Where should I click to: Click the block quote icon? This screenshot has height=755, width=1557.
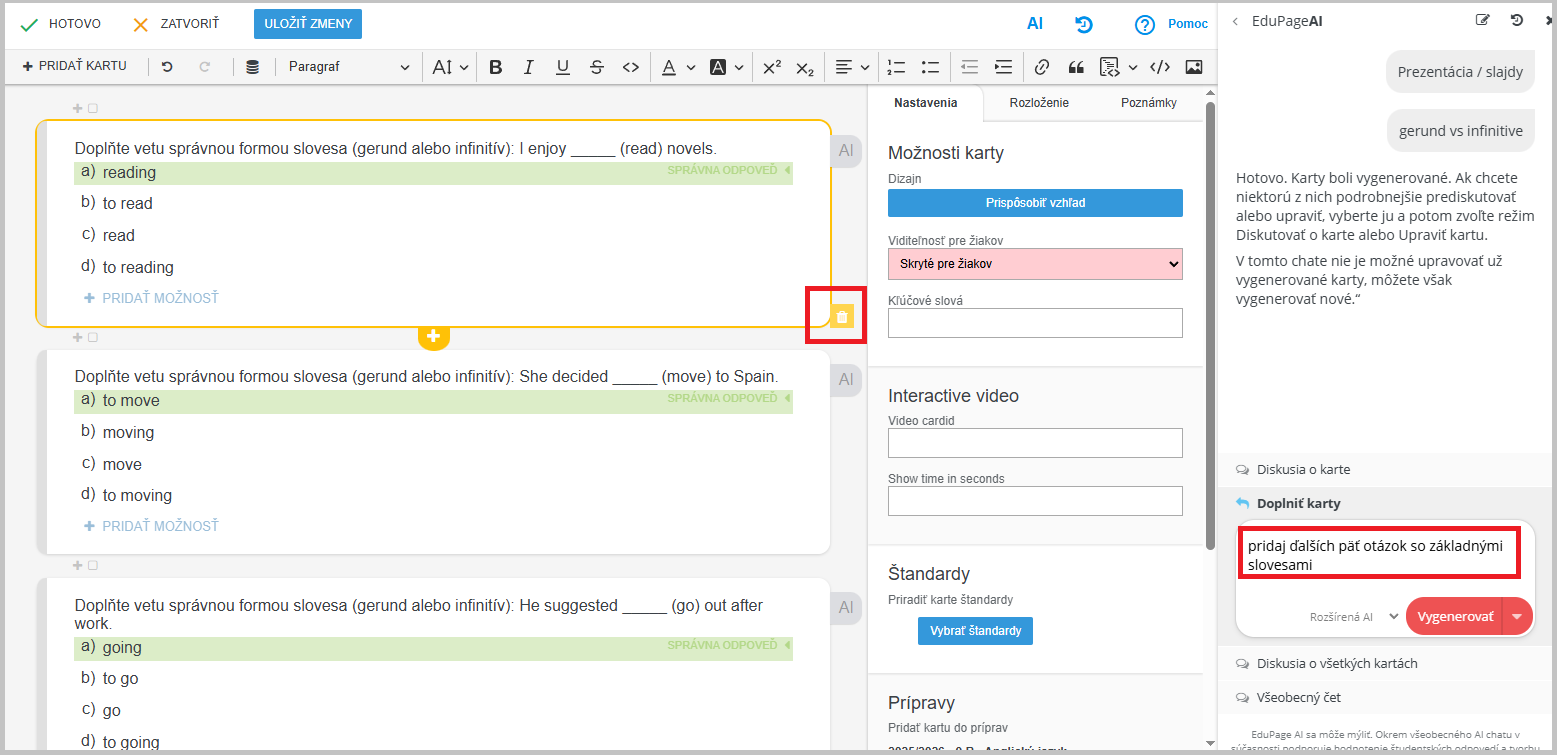1076,67
